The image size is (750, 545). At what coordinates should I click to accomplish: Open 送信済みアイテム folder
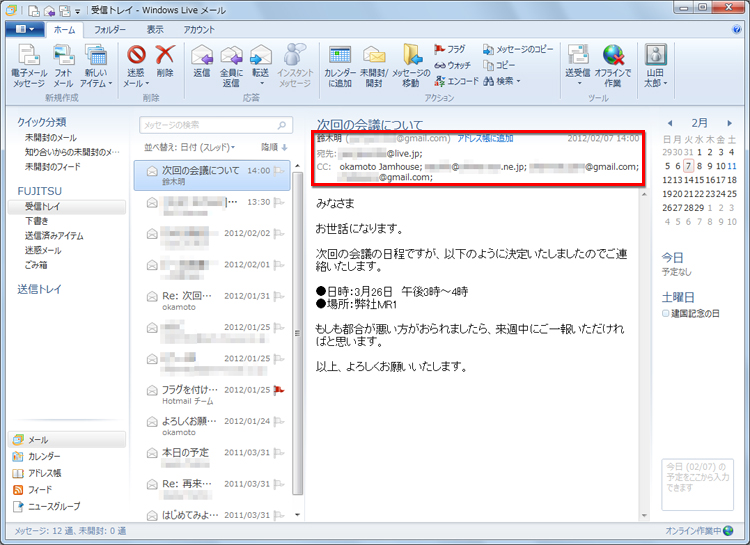54,236
